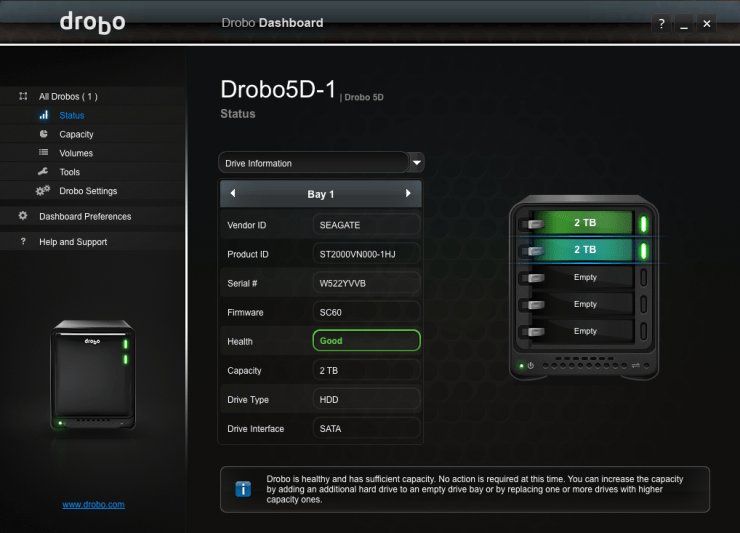Click the transfer arrows icon on Drobo graphic
The image size is (740, 533).
point(636,365)
